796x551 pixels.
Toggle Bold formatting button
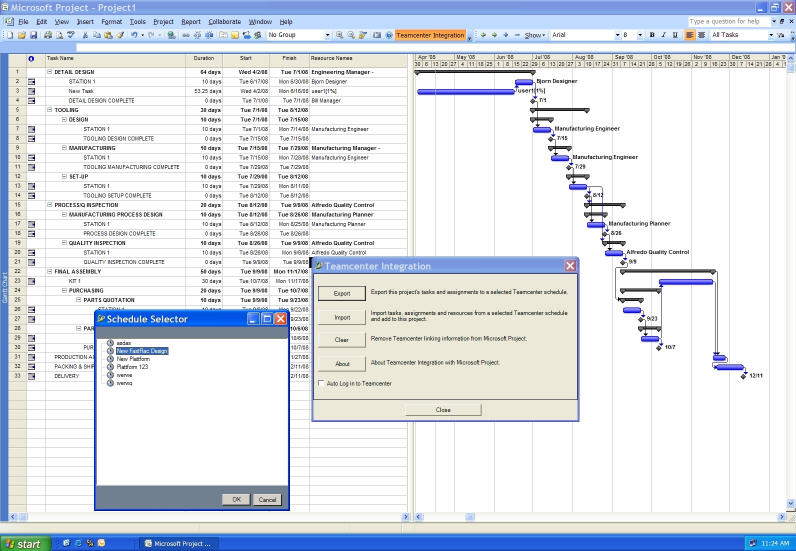tap(652, 35)
